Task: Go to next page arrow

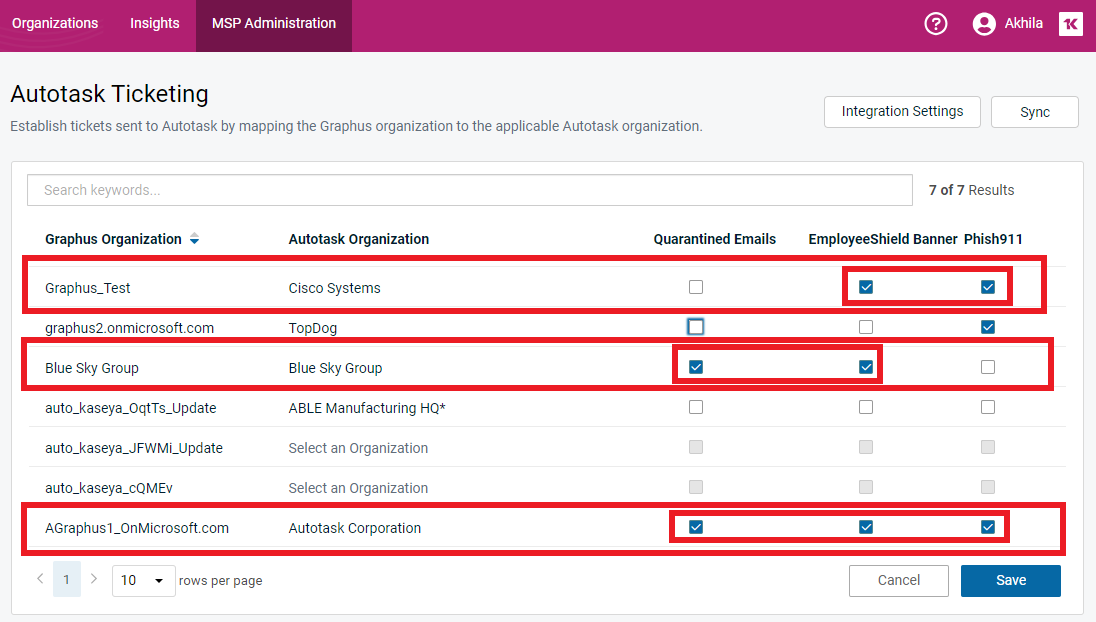Action: tap(94, 579)
